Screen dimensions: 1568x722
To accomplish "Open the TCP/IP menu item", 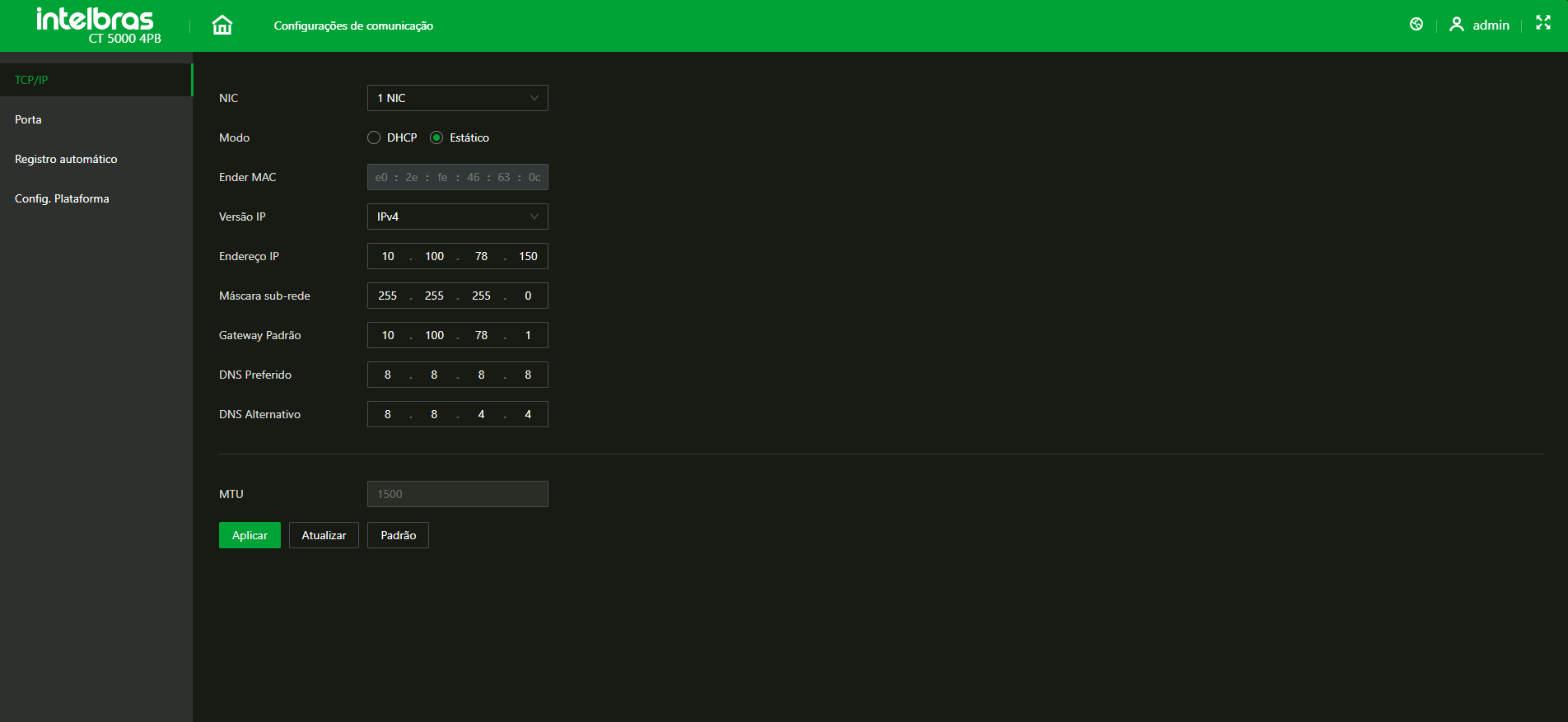I will tap(31, 80).
